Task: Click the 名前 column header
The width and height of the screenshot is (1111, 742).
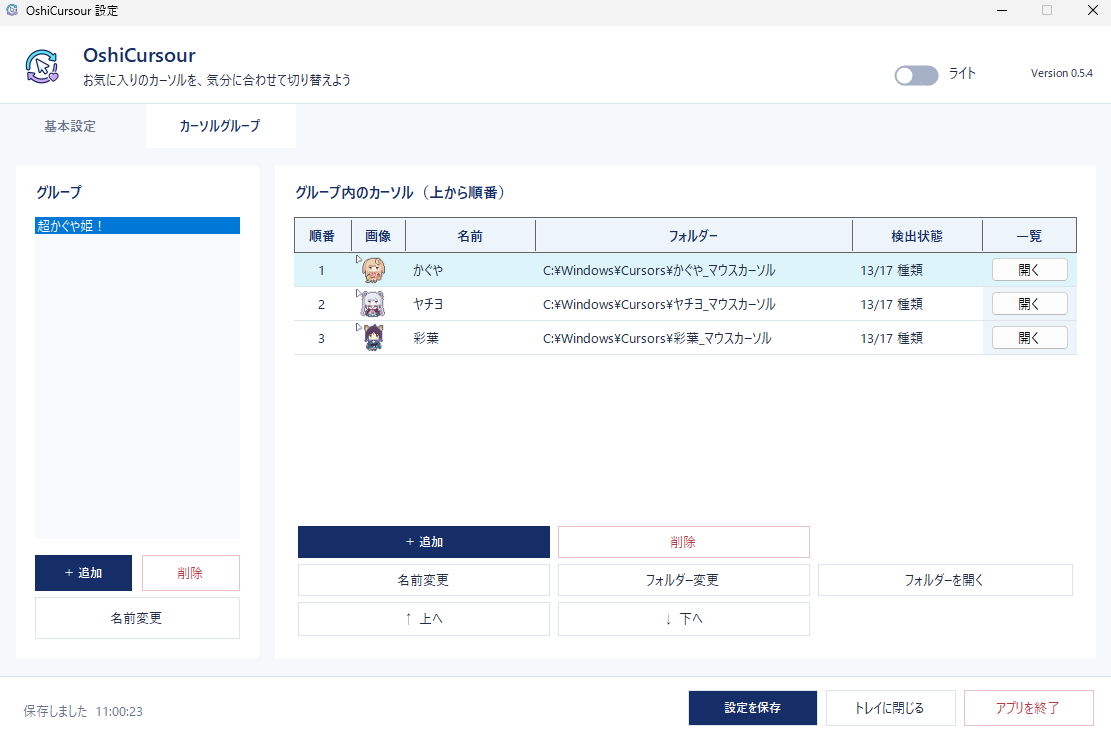Action: [470, 236]
